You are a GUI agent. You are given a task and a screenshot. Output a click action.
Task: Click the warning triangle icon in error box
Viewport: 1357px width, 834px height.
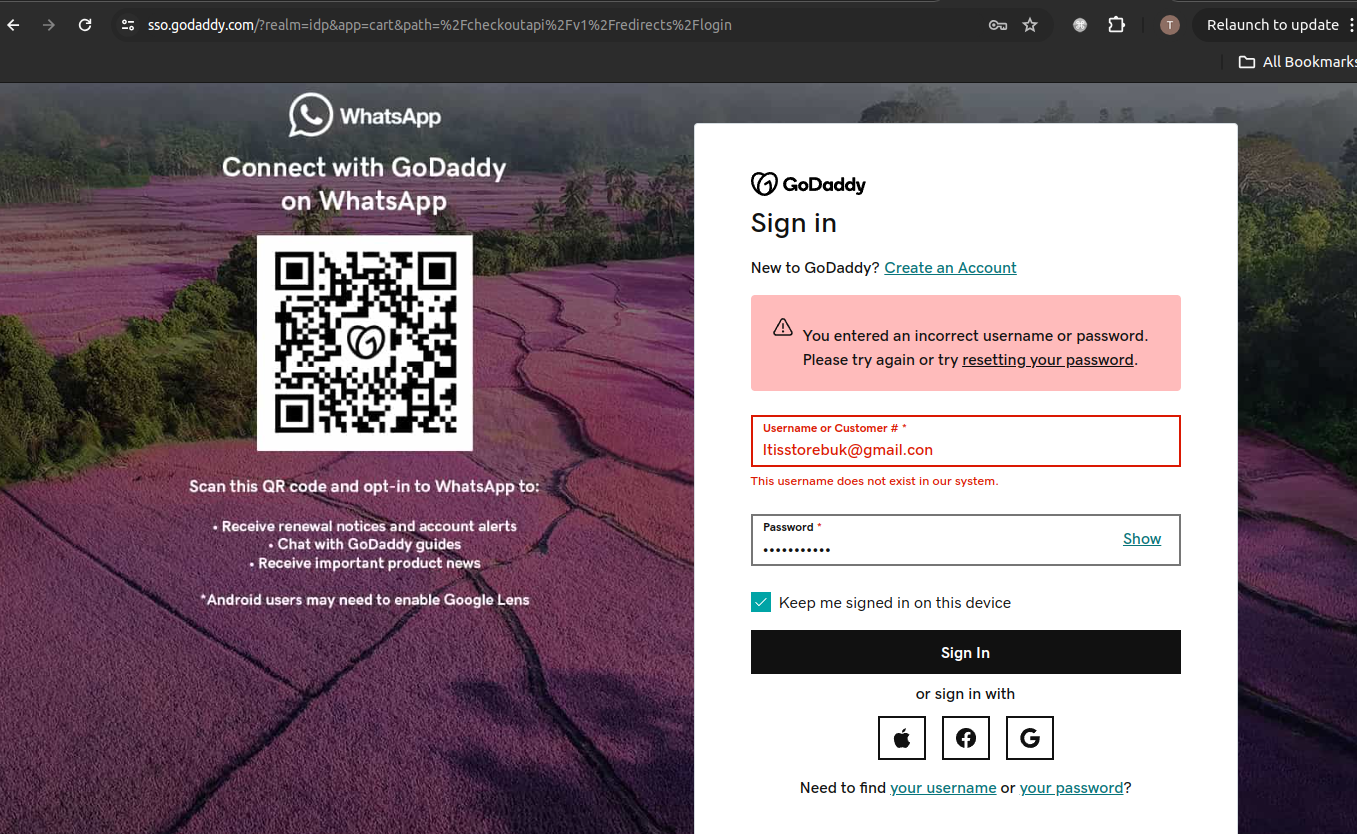(783, 328)
